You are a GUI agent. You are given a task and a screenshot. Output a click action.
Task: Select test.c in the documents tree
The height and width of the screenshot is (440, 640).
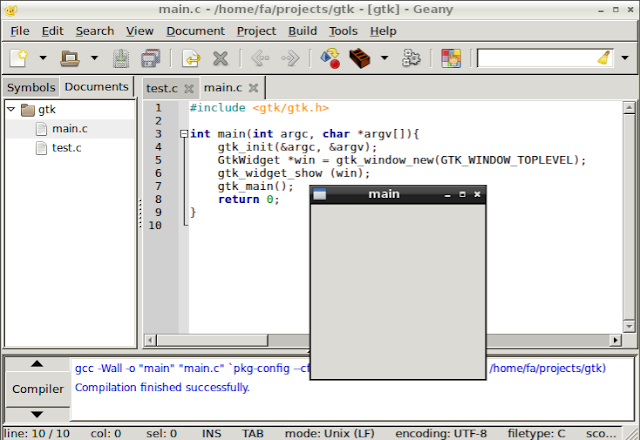click(x=67, y=148)
